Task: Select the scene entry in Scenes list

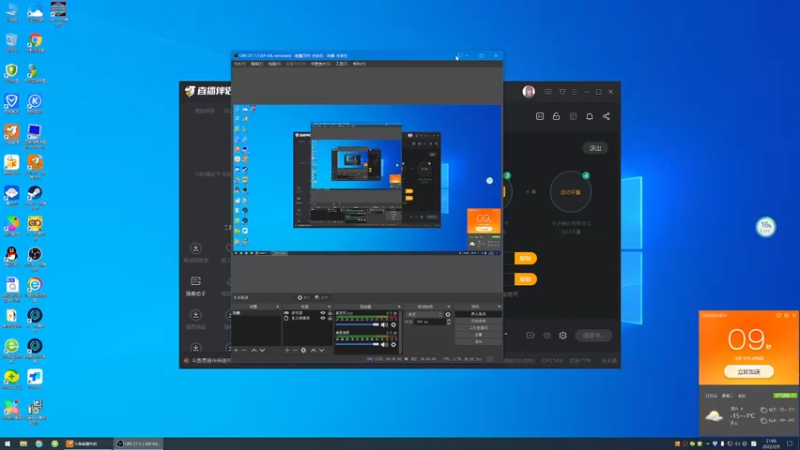Action: (257, 313)
